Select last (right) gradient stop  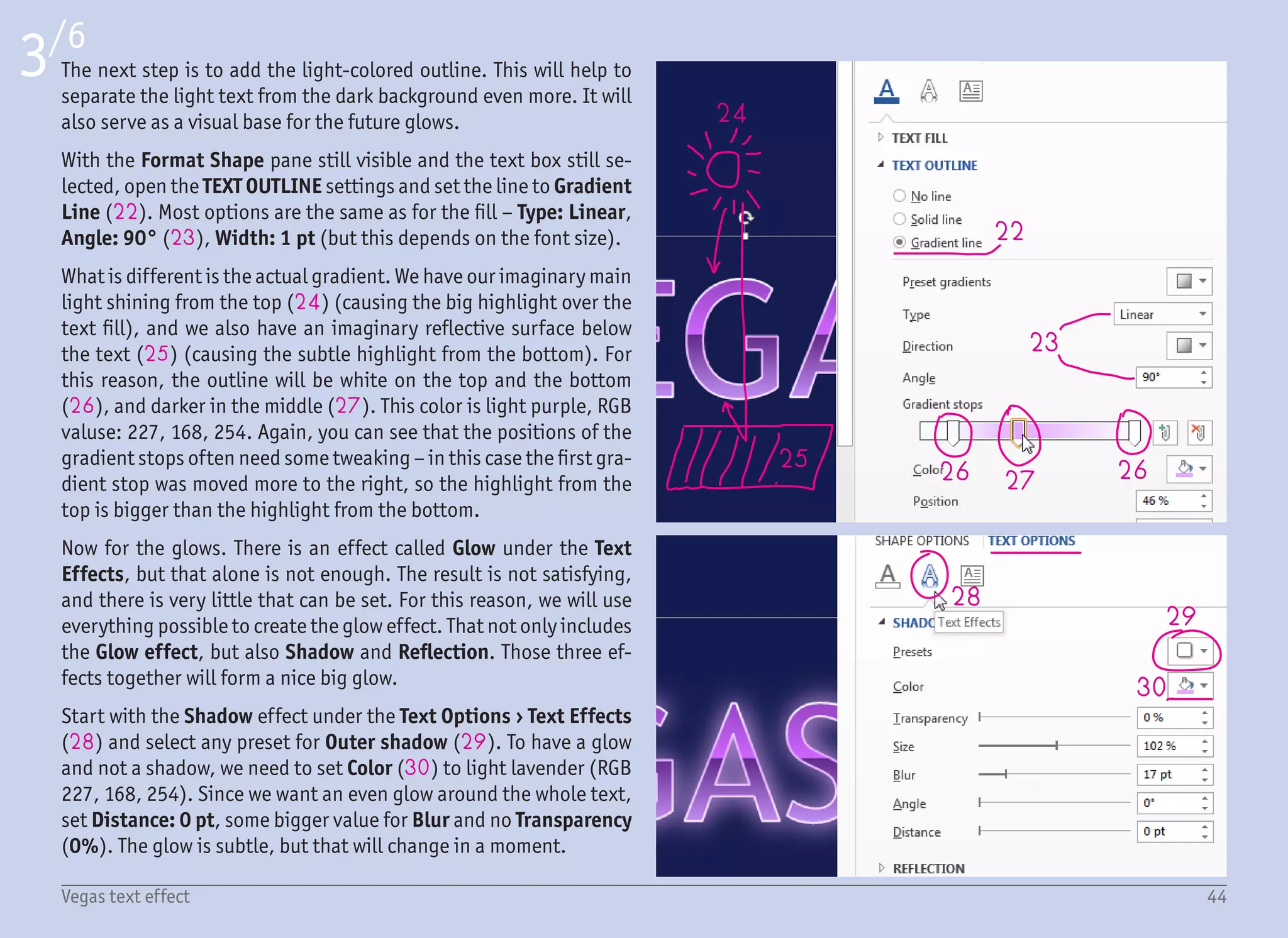[1134, 433]
